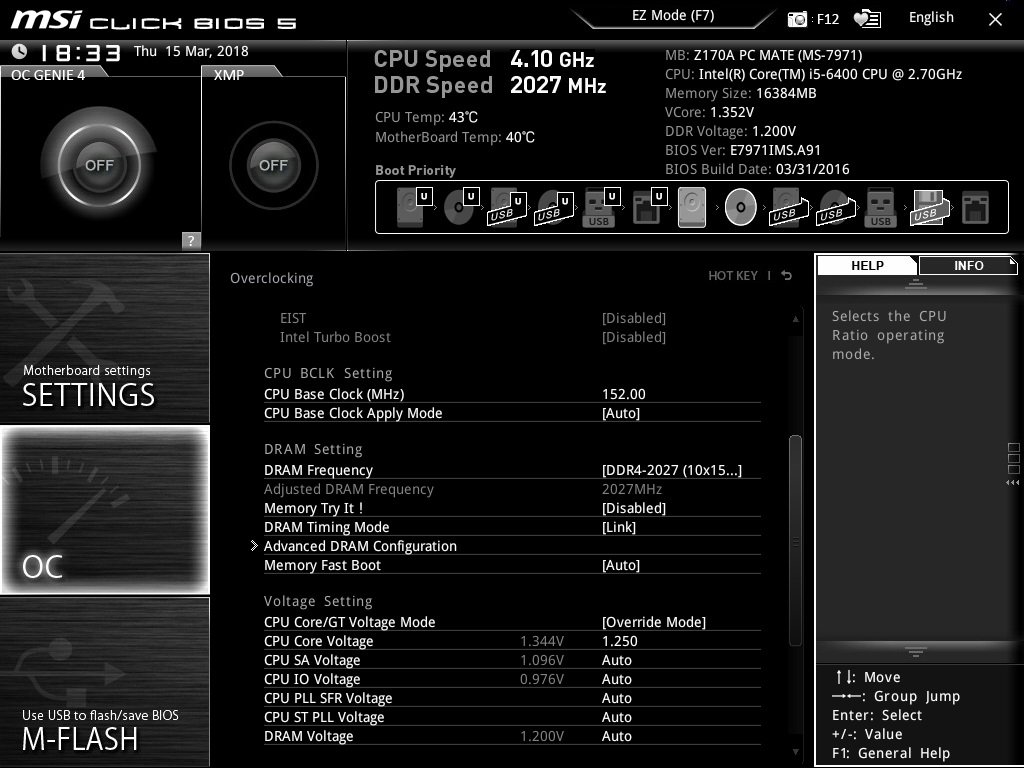
Task: Click the side panel expand arrows at right edge
Action: (1012, 483)
